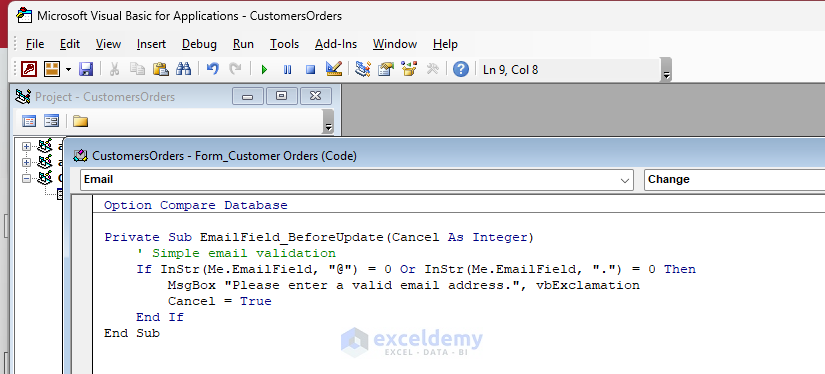Save the project with the floppy disk icon
The width and height of the screenshot is (825, 374).
coord(86,69)
